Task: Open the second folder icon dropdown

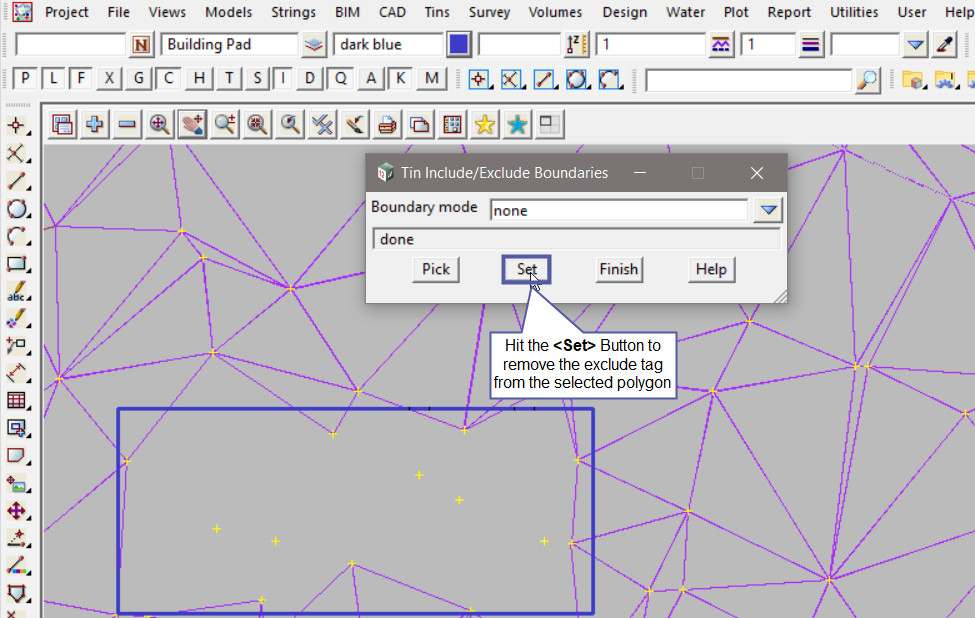Action: [945, 80]
